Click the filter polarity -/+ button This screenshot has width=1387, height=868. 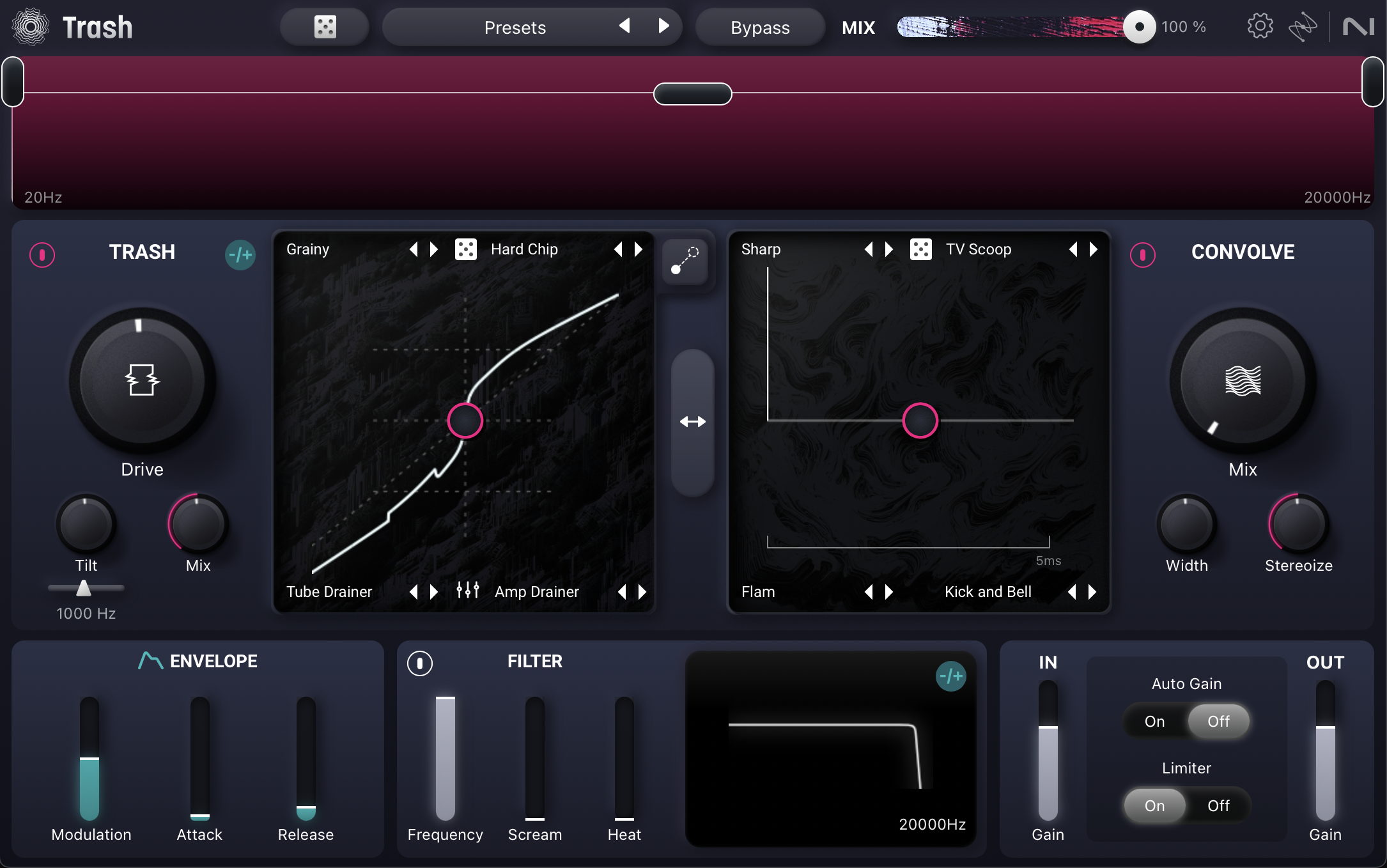(950, 676)
